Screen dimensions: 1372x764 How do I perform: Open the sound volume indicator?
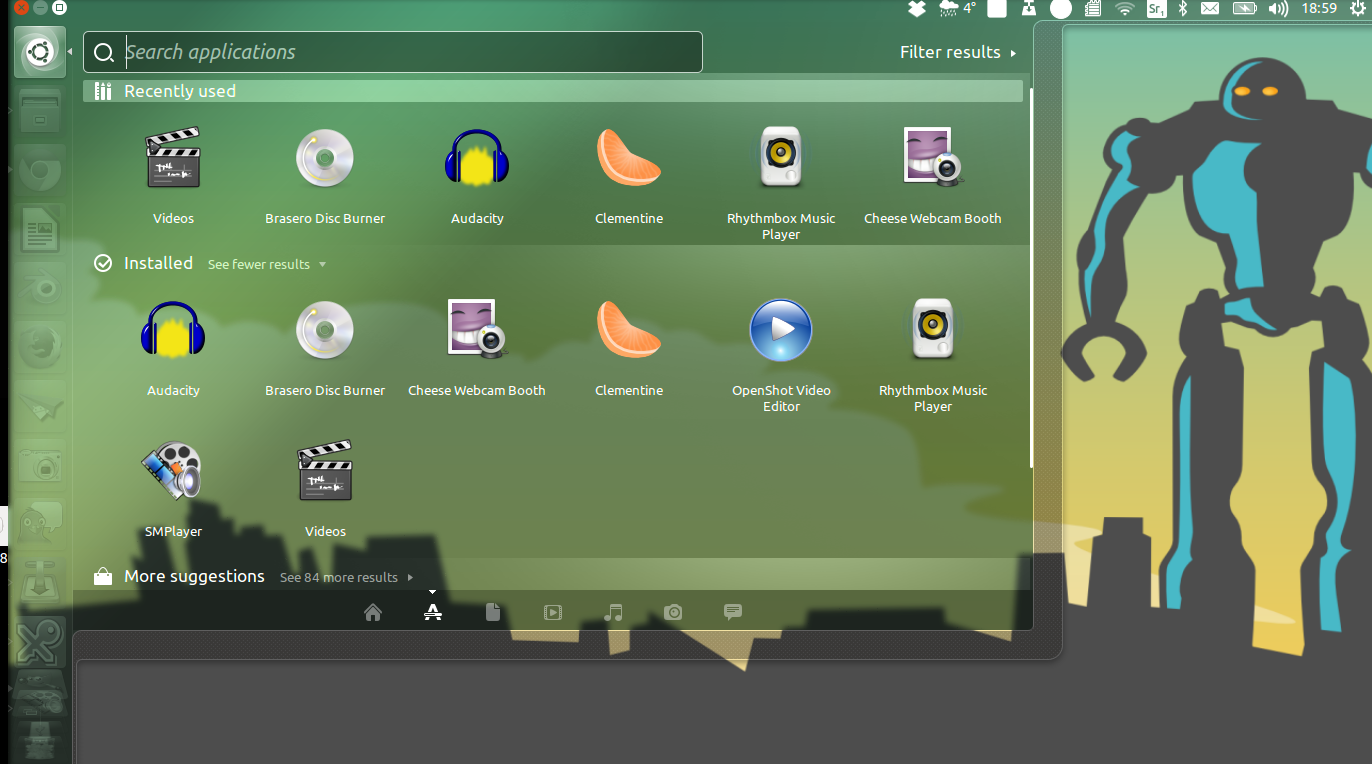pyautogui.click(x=1278, y=9)
